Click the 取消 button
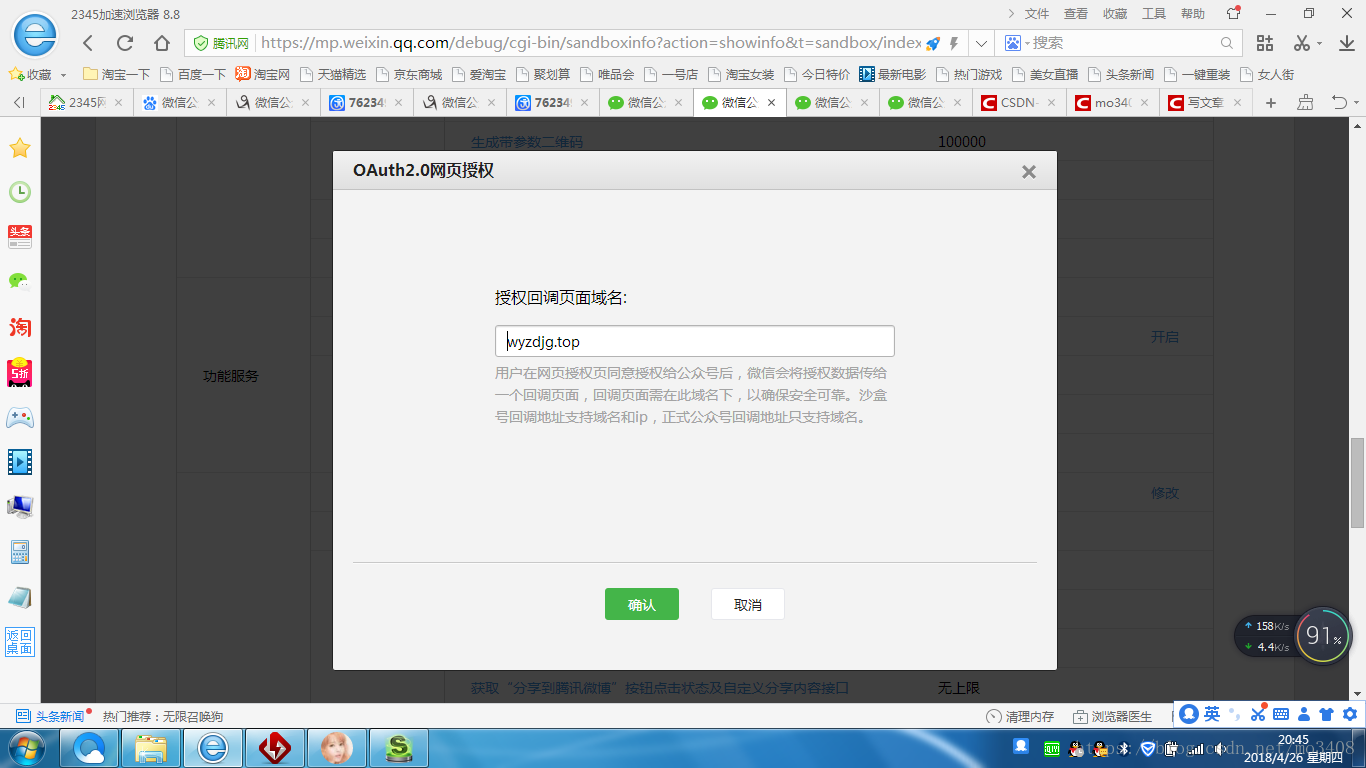Image resolution: width=1366 pixels, height=768 pixels. (748, 604)
